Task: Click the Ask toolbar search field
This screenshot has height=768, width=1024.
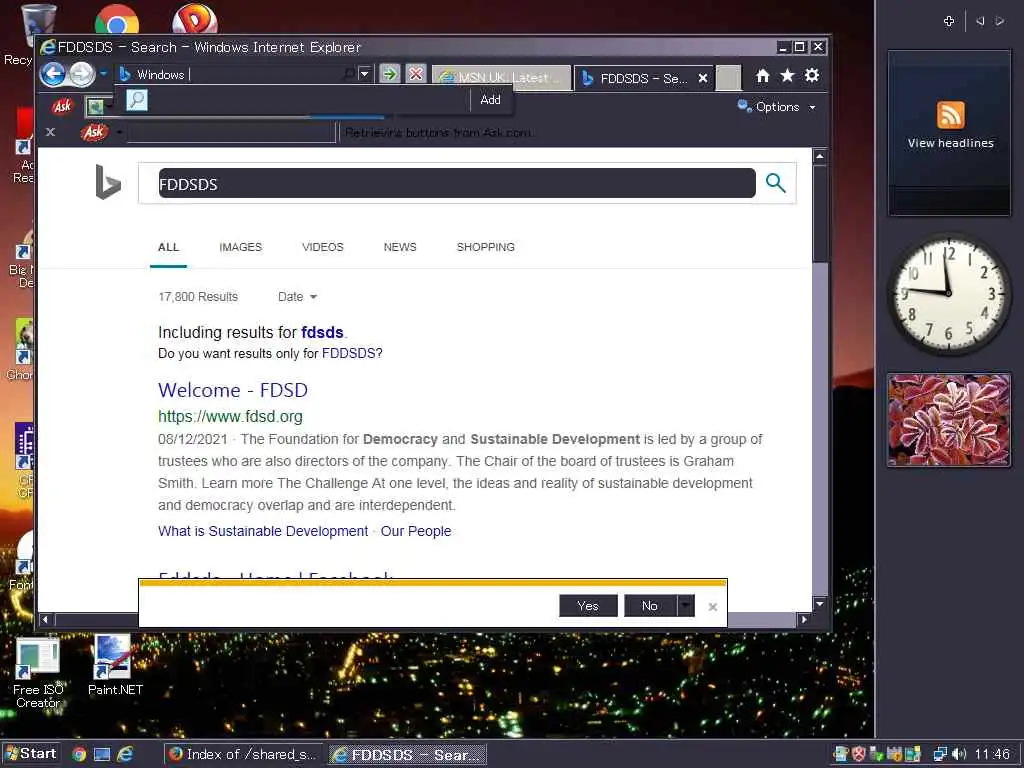Action: coord(231,133)
